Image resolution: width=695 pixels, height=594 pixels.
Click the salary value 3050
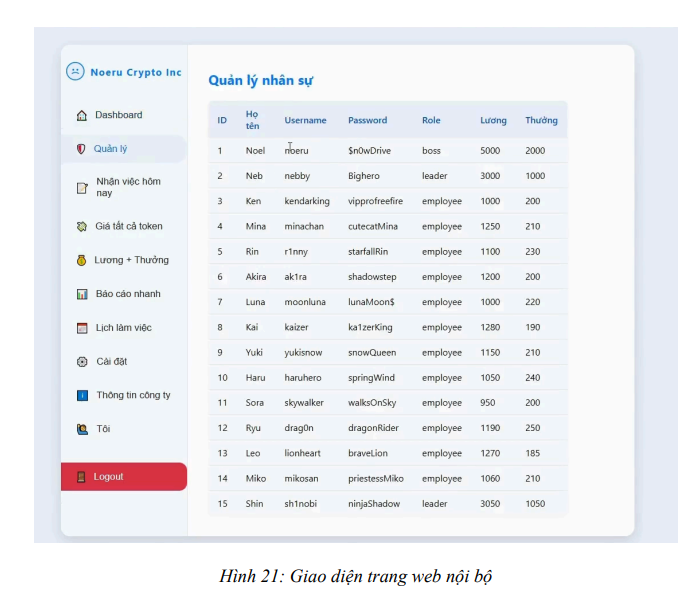tap(490, 504)
